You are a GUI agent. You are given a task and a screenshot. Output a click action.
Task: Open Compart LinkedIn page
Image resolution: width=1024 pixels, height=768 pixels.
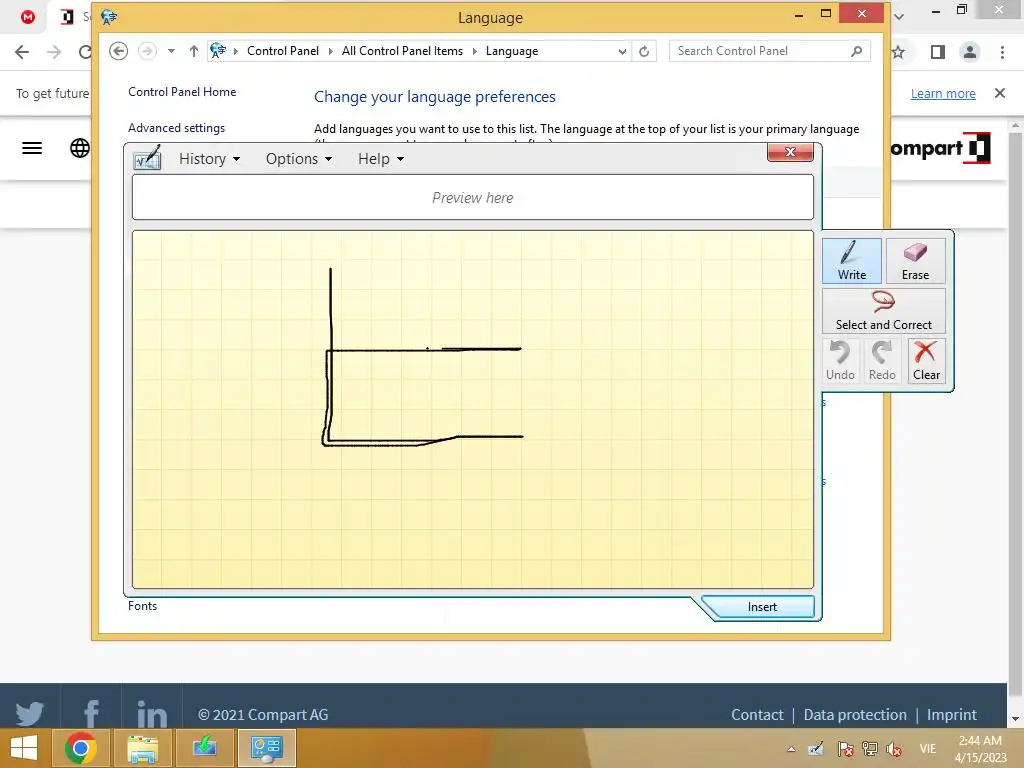coord(152,714)
